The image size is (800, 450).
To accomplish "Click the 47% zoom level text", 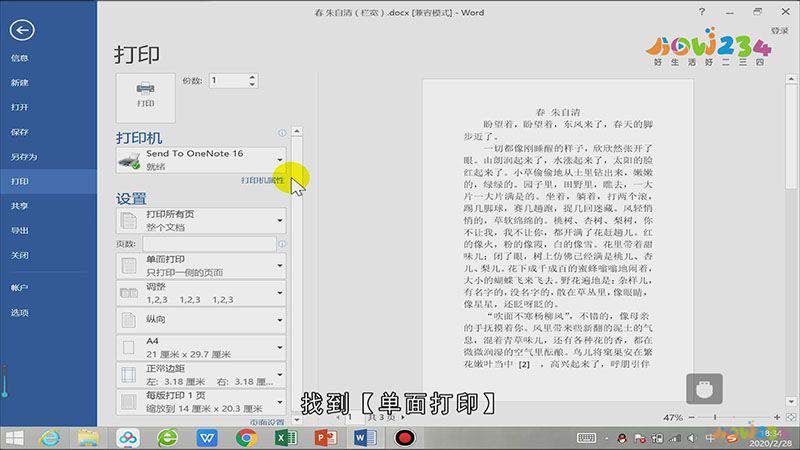I will tap(673, 418).
